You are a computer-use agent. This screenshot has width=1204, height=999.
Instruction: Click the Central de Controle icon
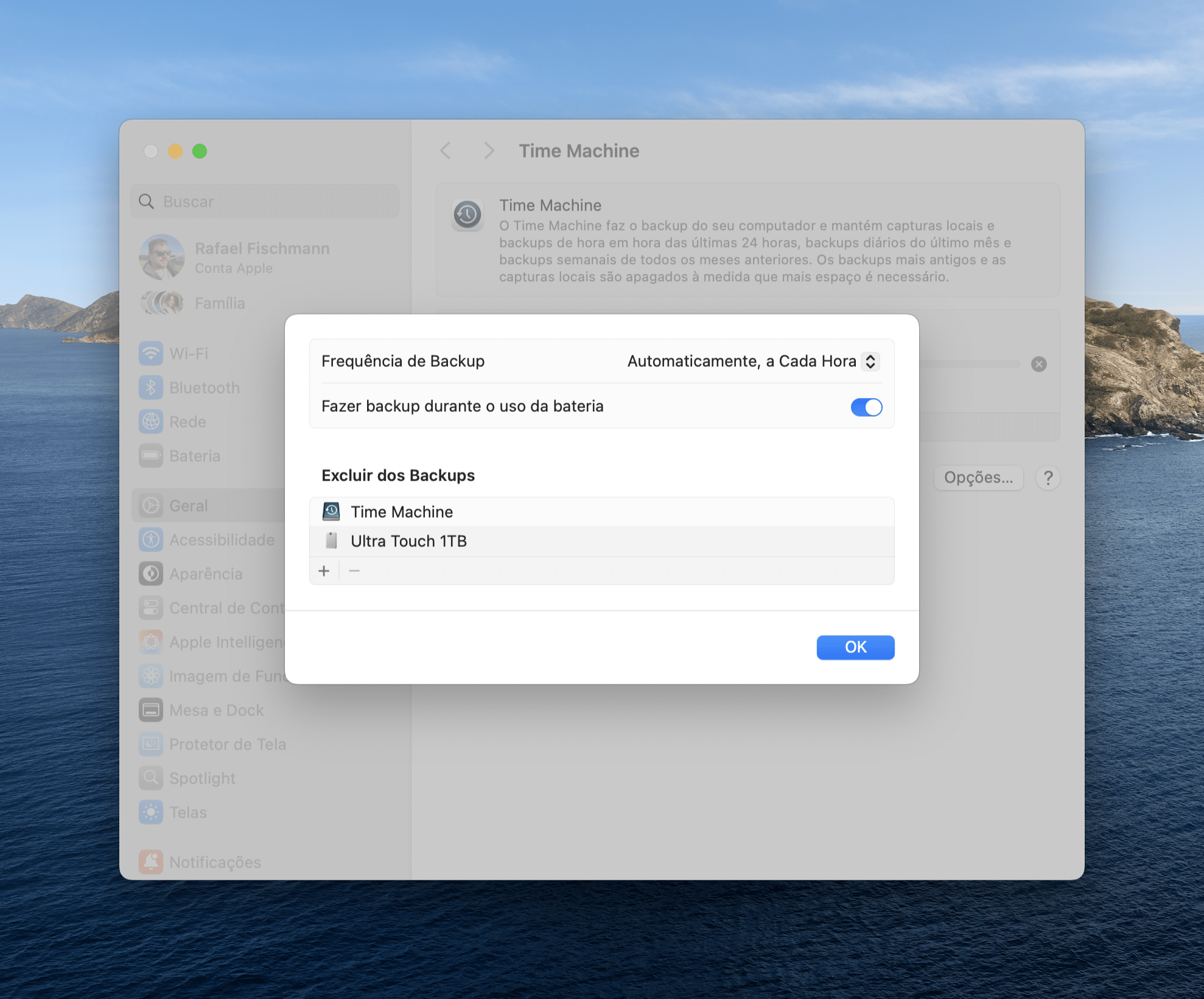point(151,608)
